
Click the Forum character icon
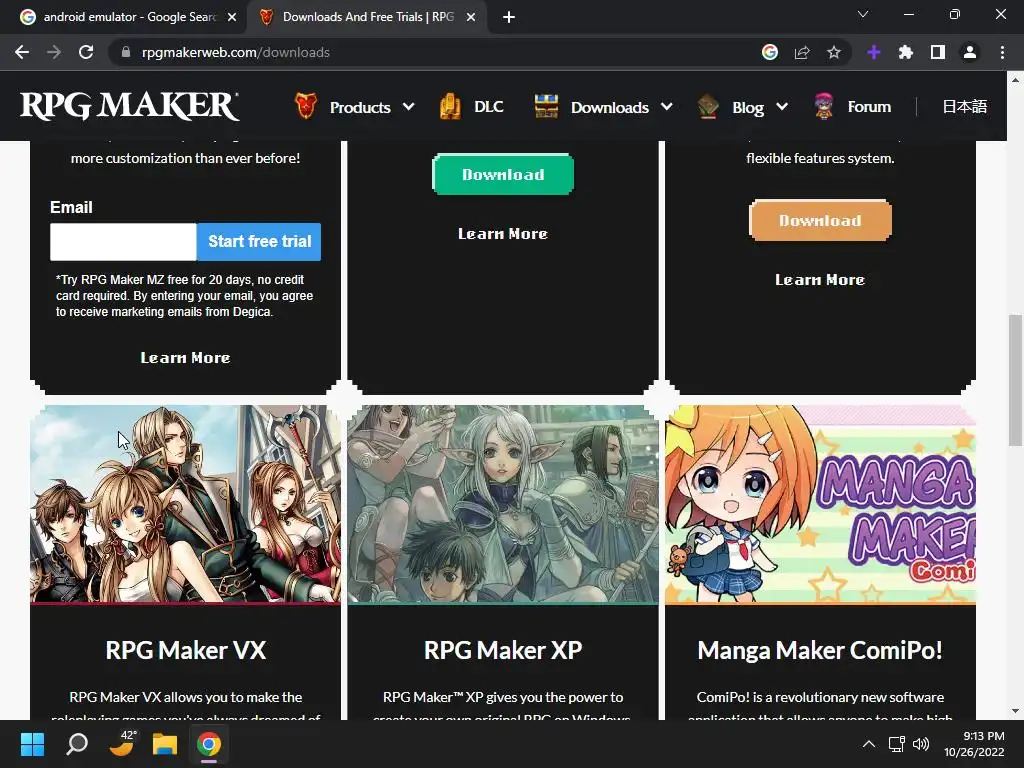[x=824, y=106]
